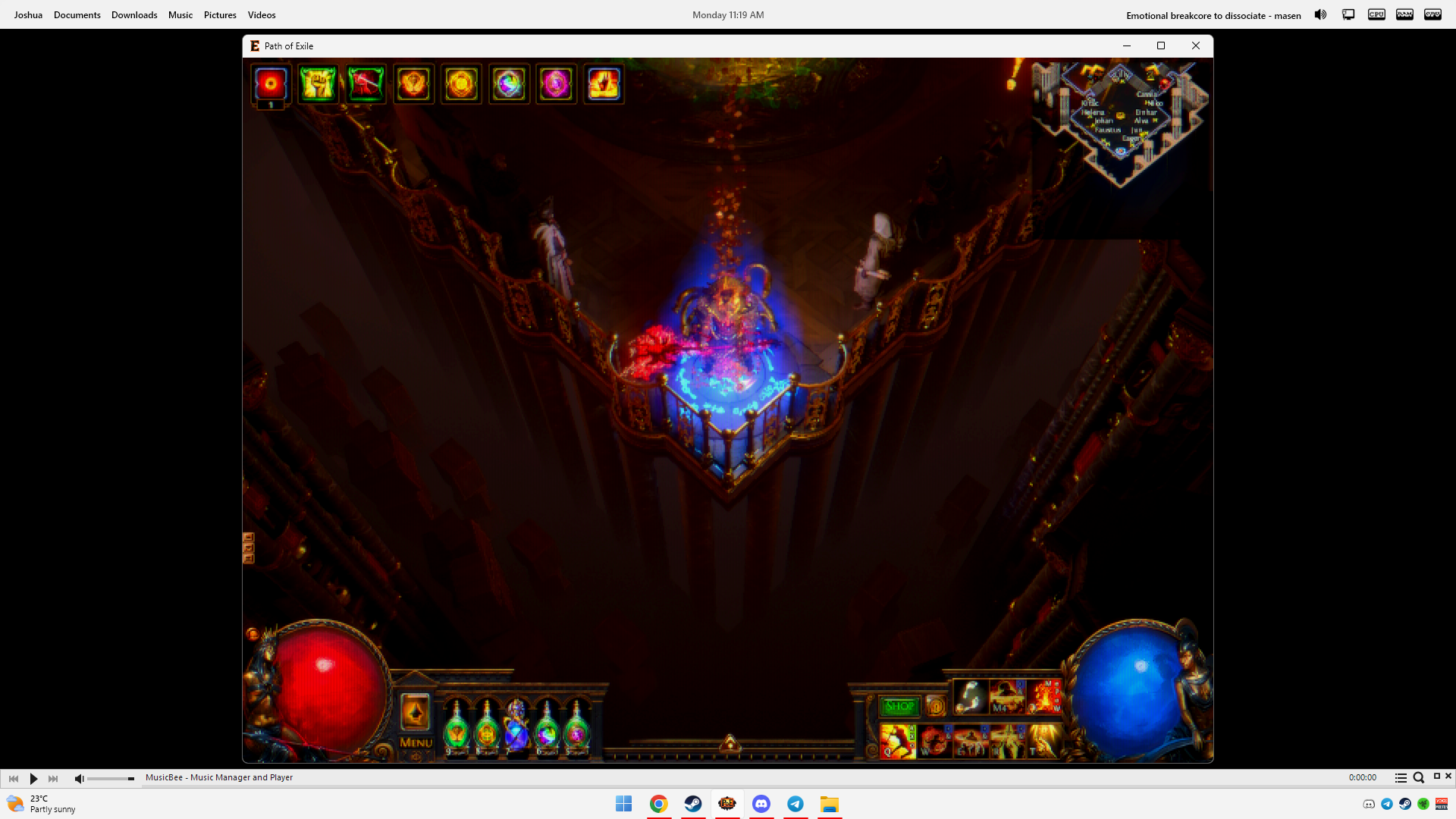Activate the R skill slot
The image size is (1456, 819).
tap(1007, 741)
